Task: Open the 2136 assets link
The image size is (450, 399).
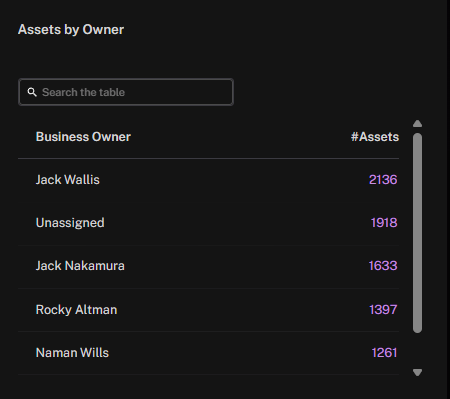Action: (383, 180)
